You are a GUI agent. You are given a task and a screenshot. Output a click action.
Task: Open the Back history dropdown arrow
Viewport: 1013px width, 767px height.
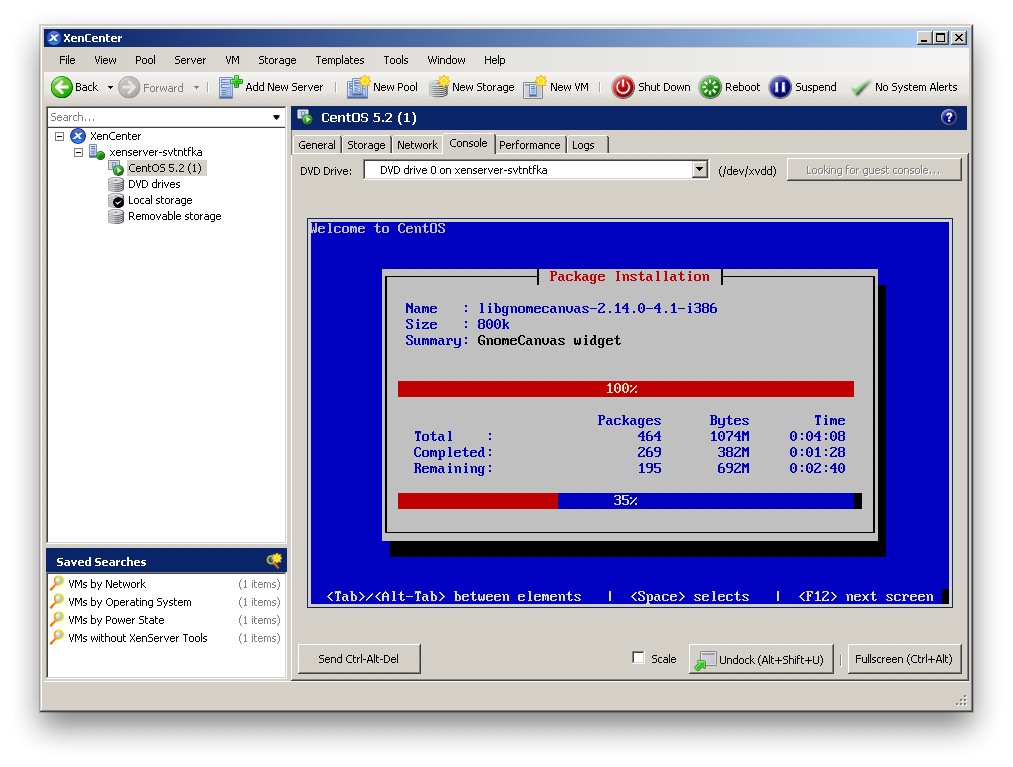point(110,87)
